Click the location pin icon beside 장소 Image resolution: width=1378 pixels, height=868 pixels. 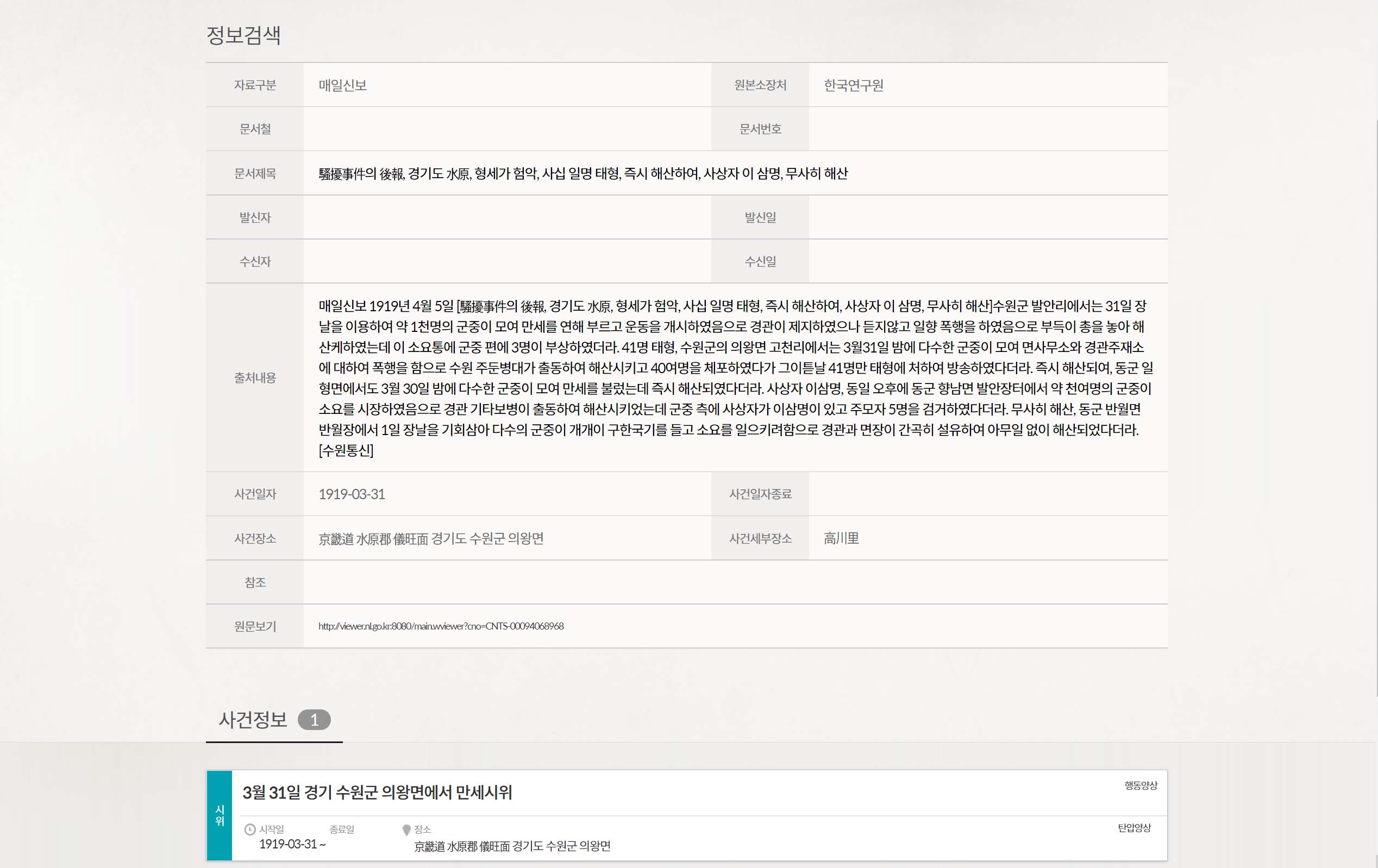point(406,829)
